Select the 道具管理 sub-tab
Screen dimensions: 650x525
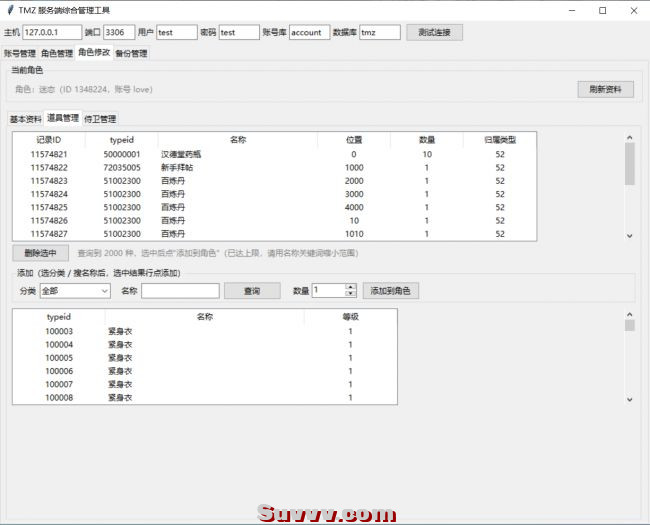tap(63, 118)
